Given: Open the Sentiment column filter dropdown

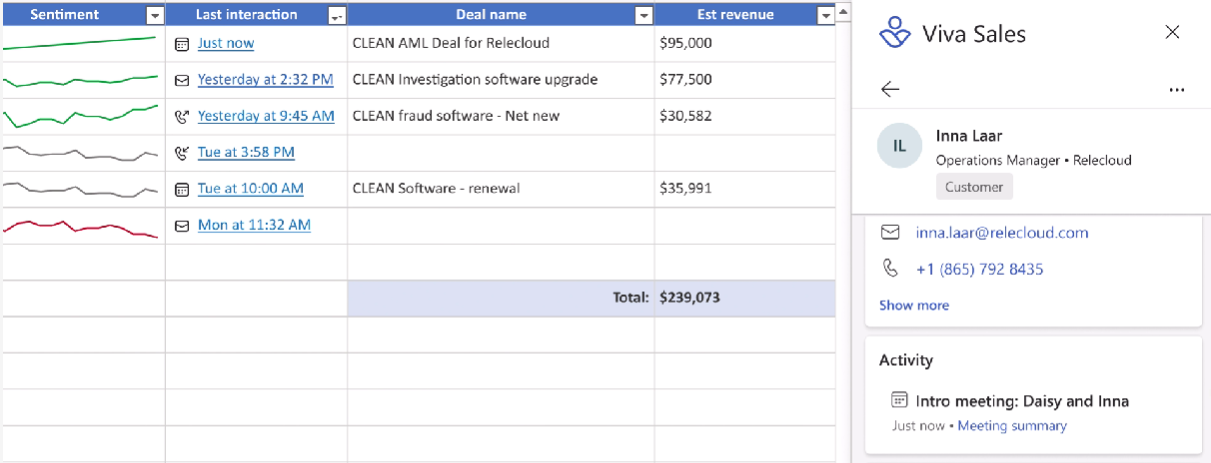Looking at the screenshot, I should click(154, 15).
